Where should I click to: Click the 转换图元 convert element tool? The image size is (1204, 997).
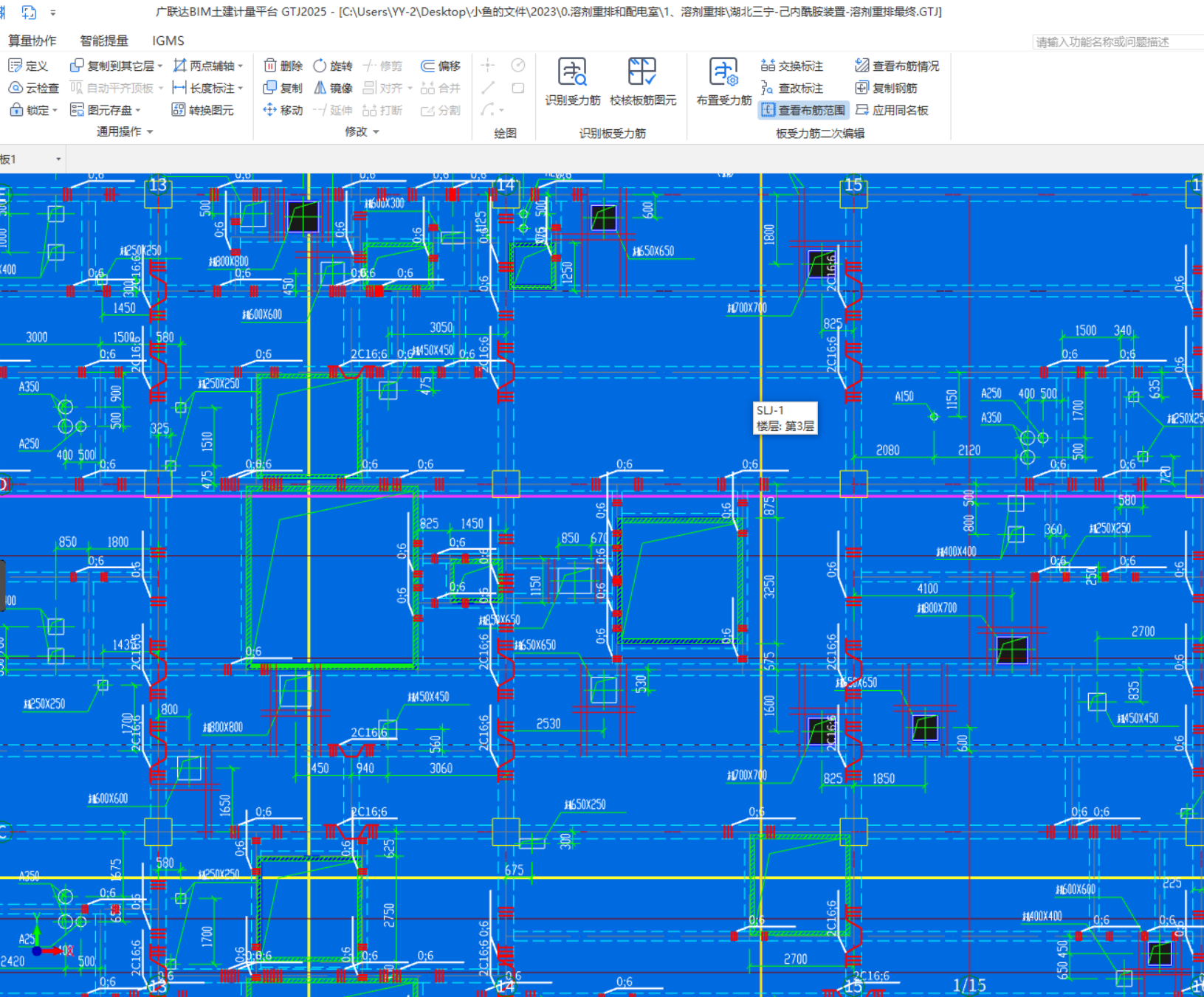coord(202,110)
